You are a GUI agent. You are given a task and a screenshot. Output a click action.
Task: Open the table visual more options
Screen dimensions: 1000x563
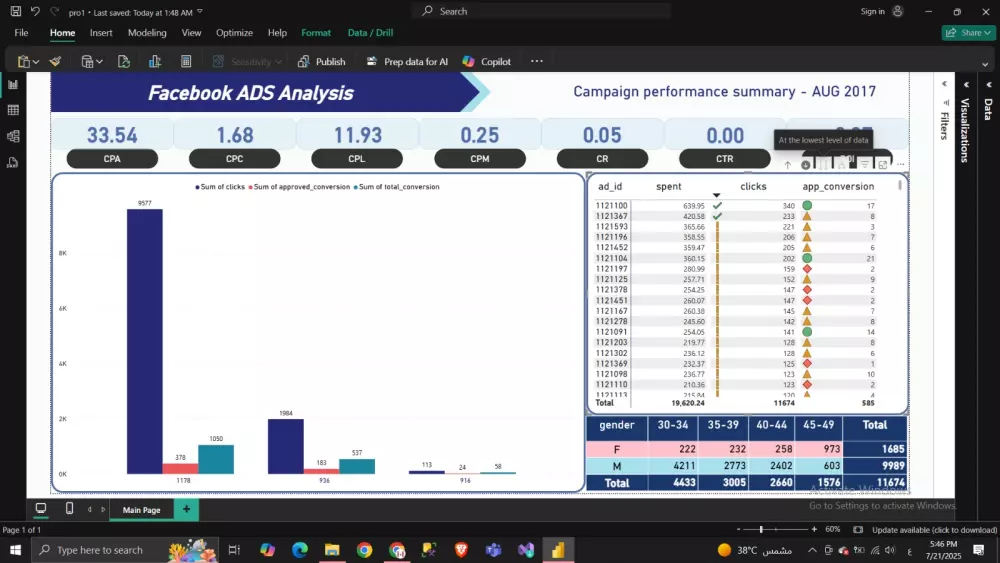901,165
